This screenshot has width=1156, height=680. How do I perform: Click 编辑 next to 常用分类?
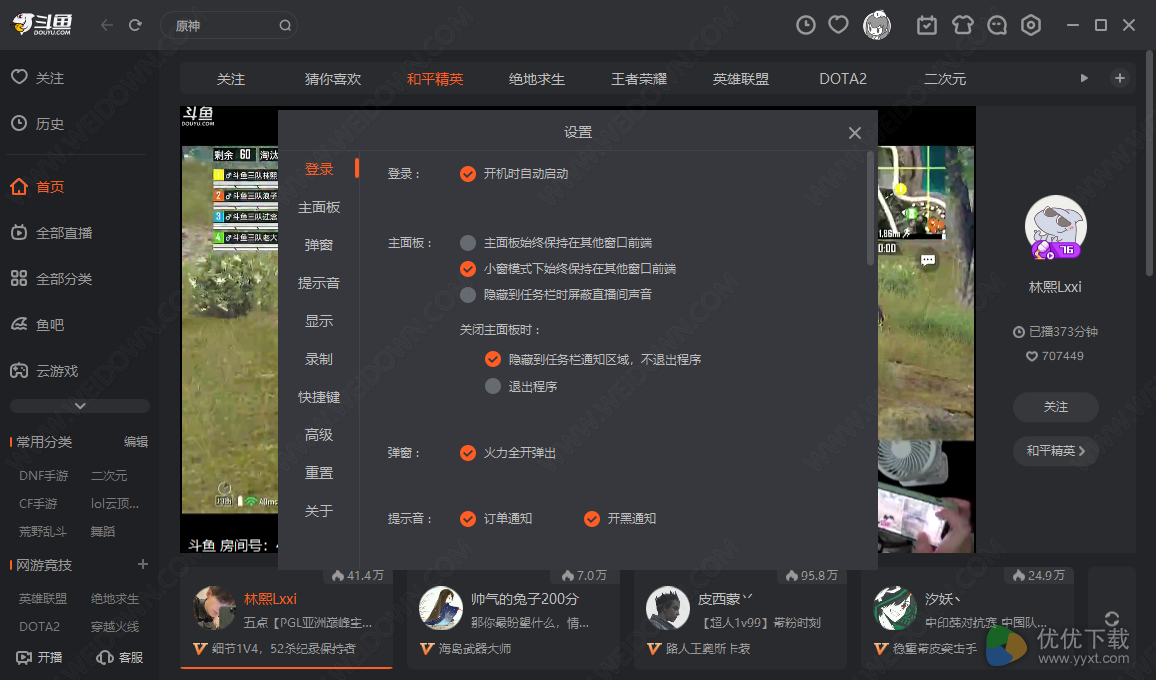(x=136, y=442)
